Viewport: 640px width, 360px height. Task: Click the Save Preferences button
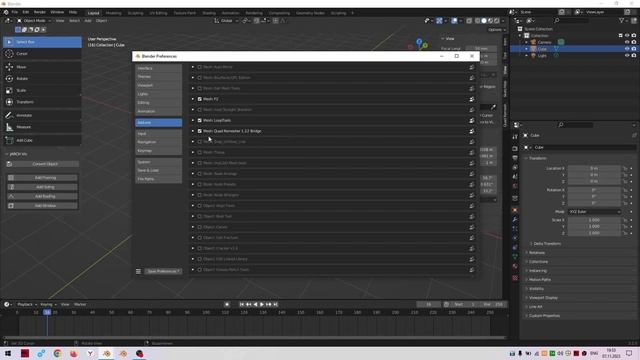coord(163,271)
